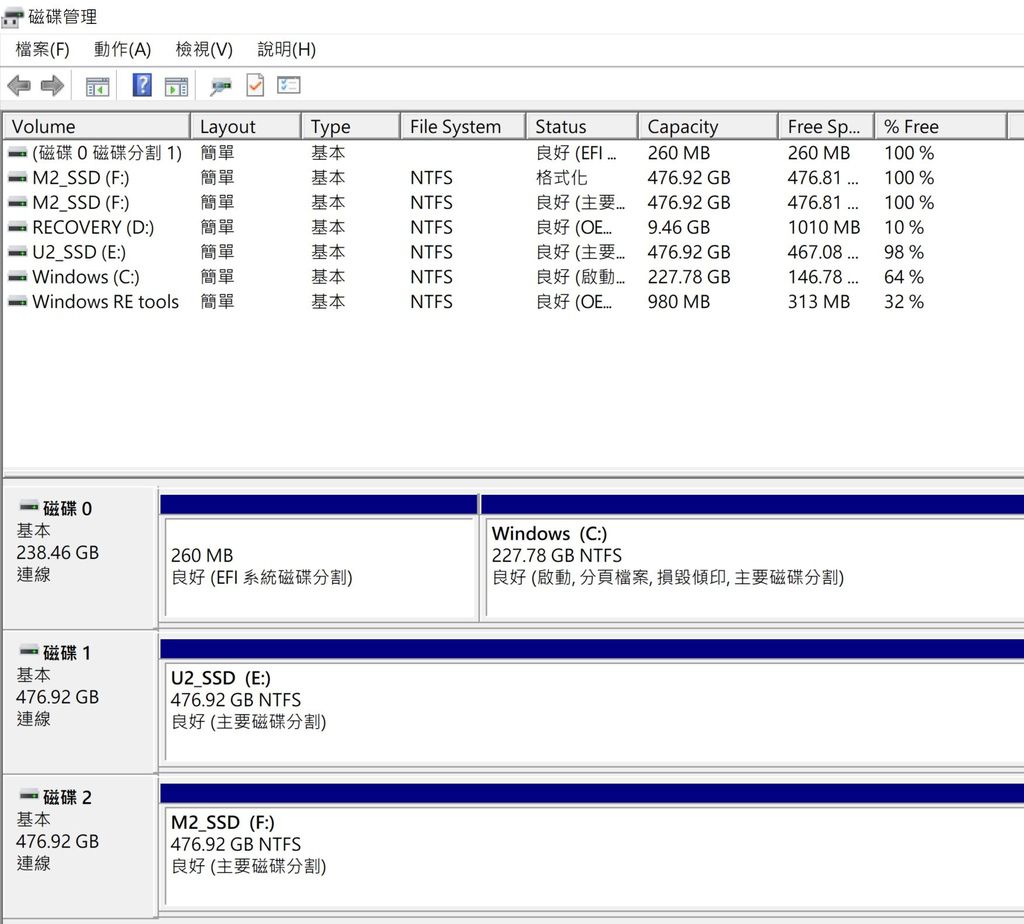Click the drive icon of Windows (C:) row
Screen dimensions: 1024x924
[x=18, y=278]
